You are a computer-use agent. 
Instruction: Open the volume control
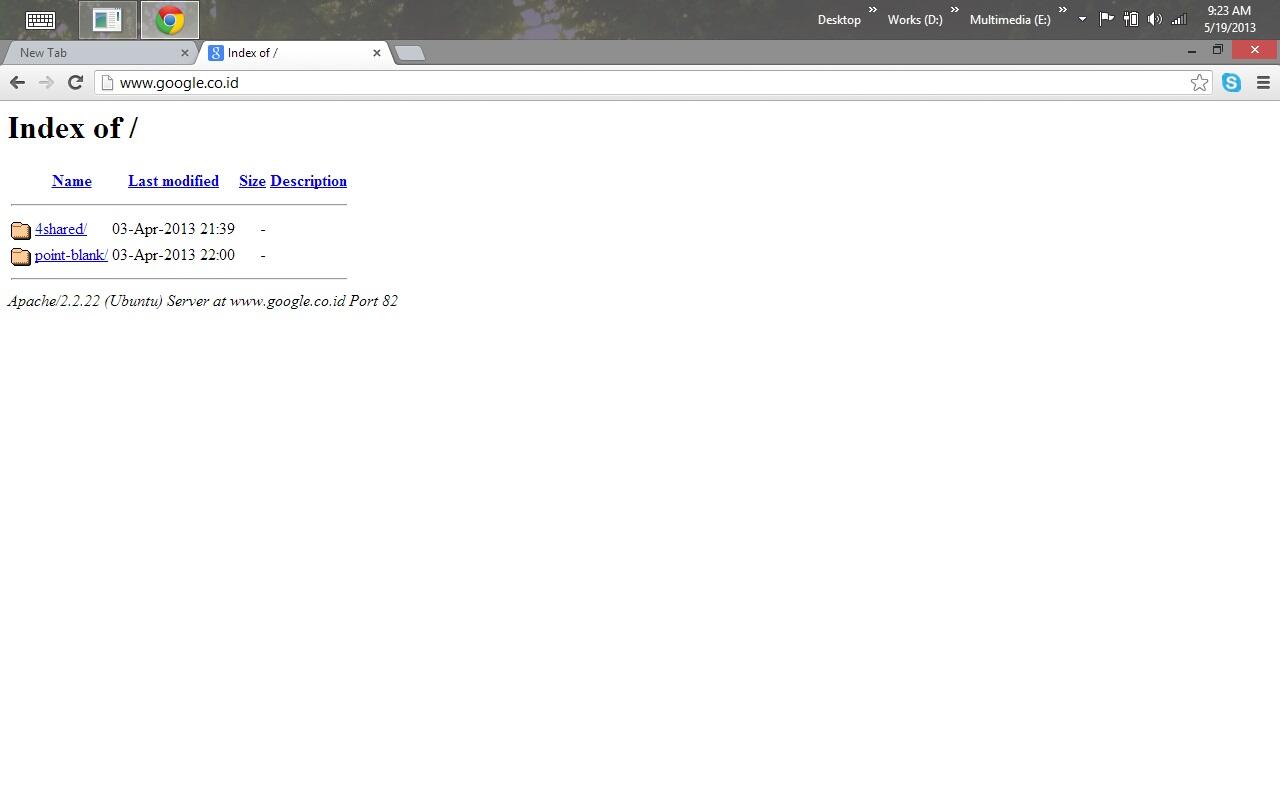click(1155, 19)
